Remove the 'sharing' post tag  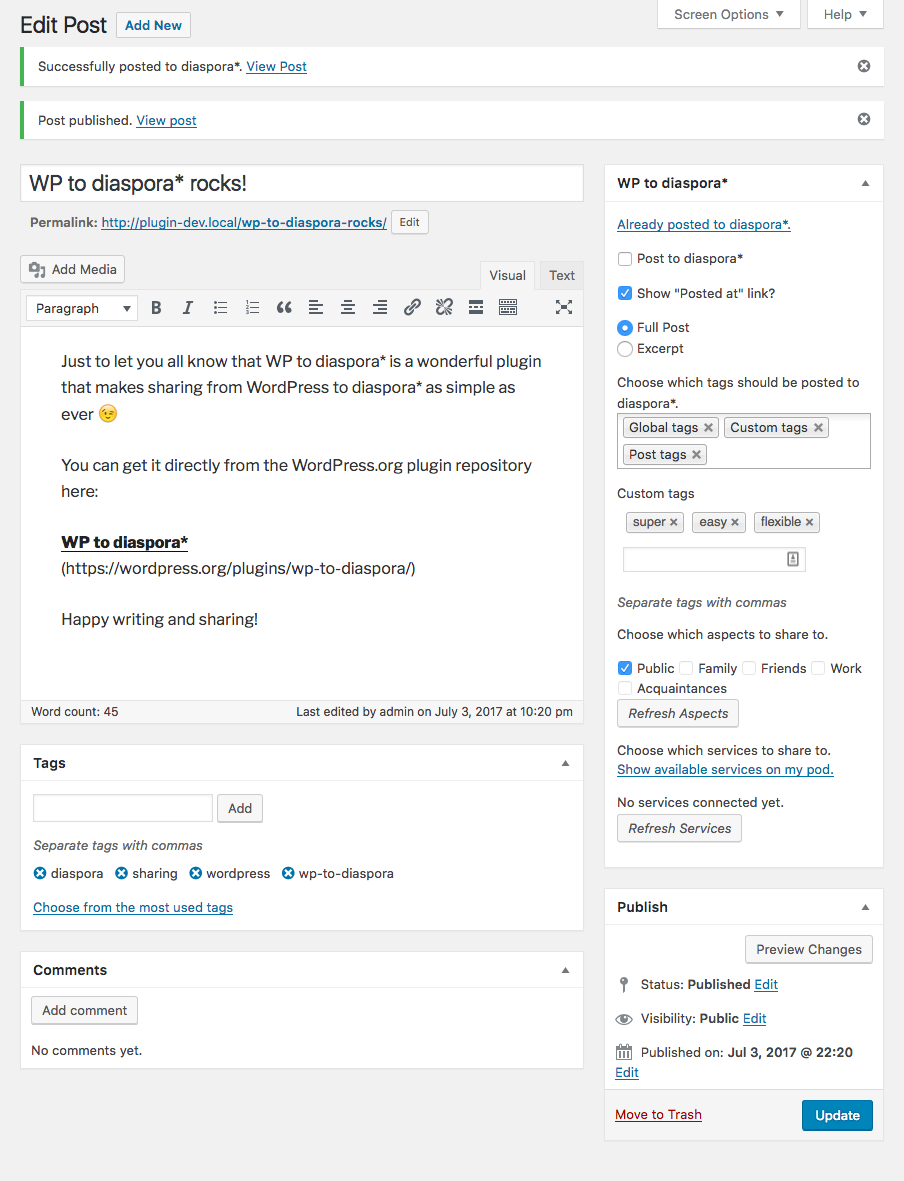pos(121,873)
